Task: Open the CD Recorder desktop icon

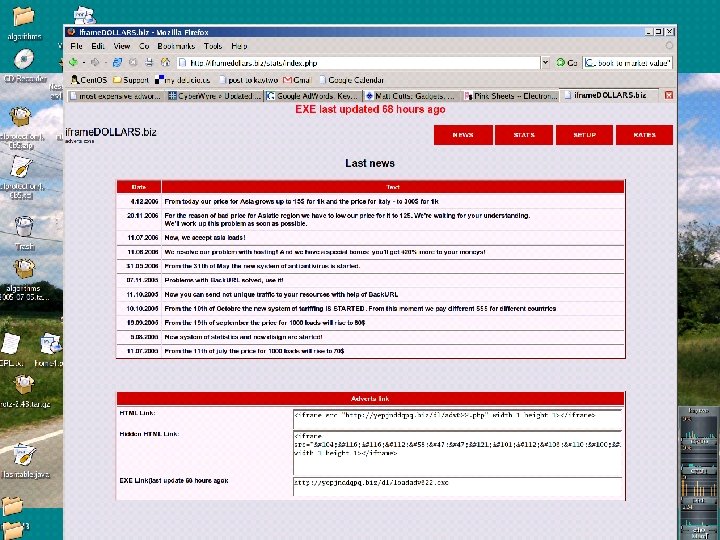Action: click(x=24, y=66)
